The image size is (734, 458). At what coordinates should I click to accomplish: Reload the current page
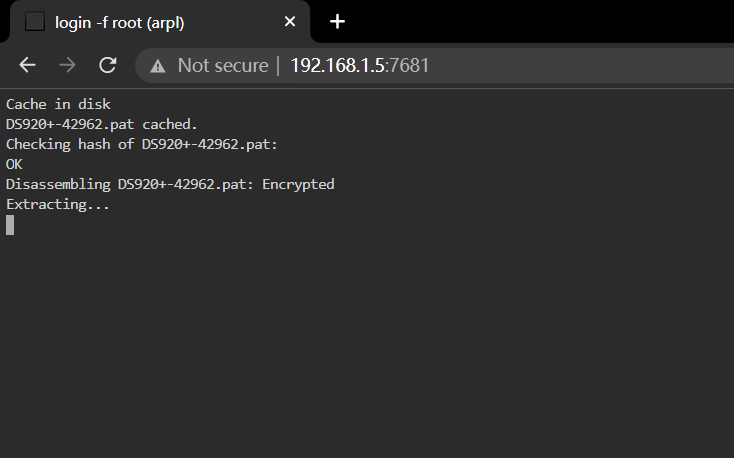tap(108, 65)
